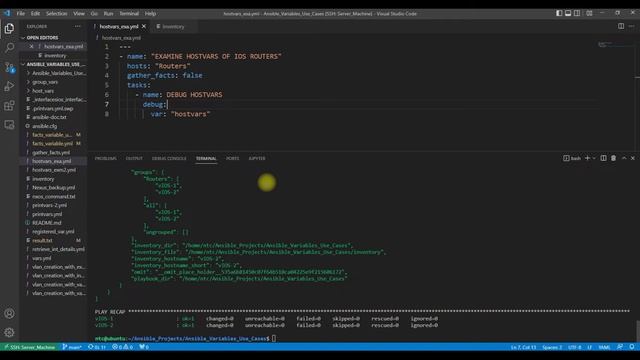Switch to the Problems panel tab
Viewport: 640px width, 360px height.
point(106,158)
